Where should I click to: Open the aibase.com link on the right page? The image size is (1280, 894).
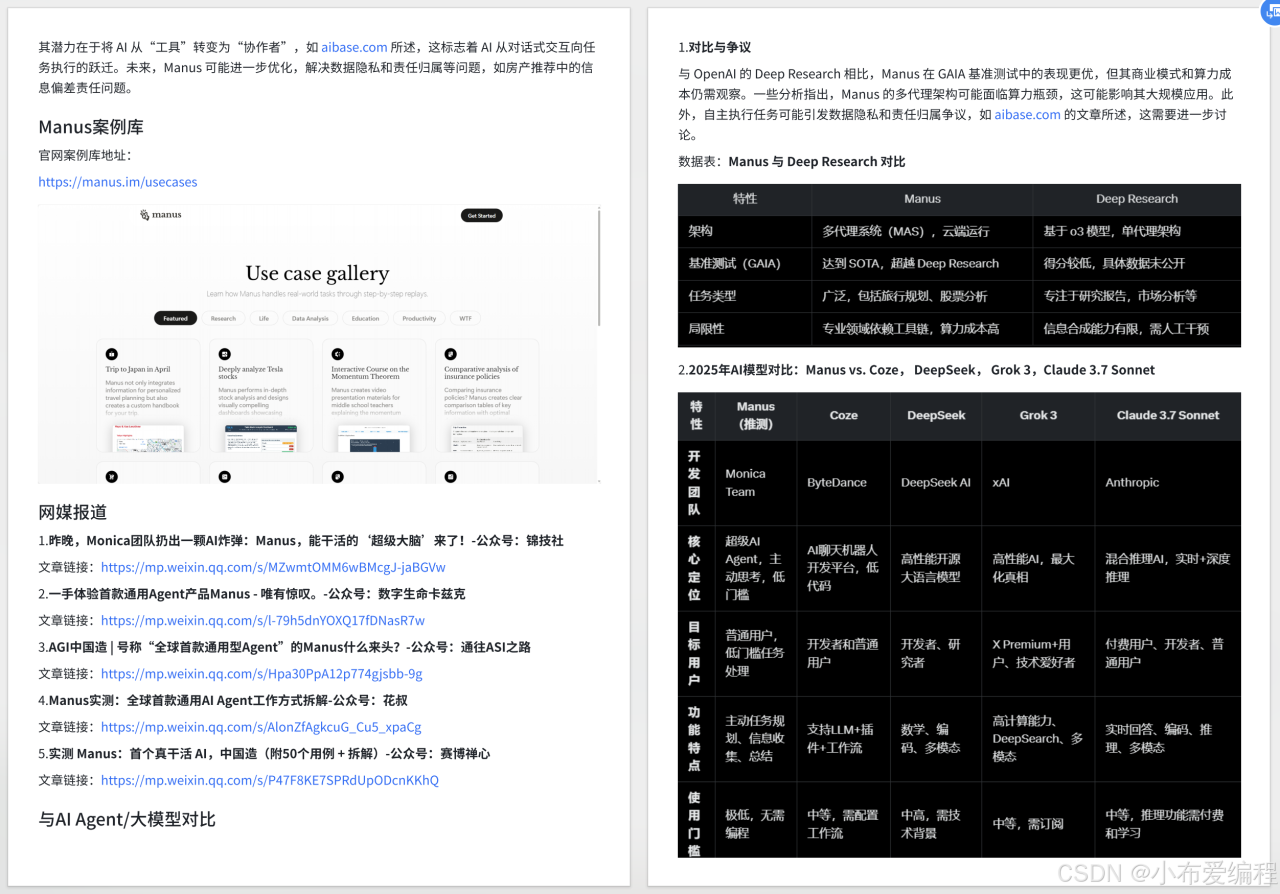(1027, 115)
